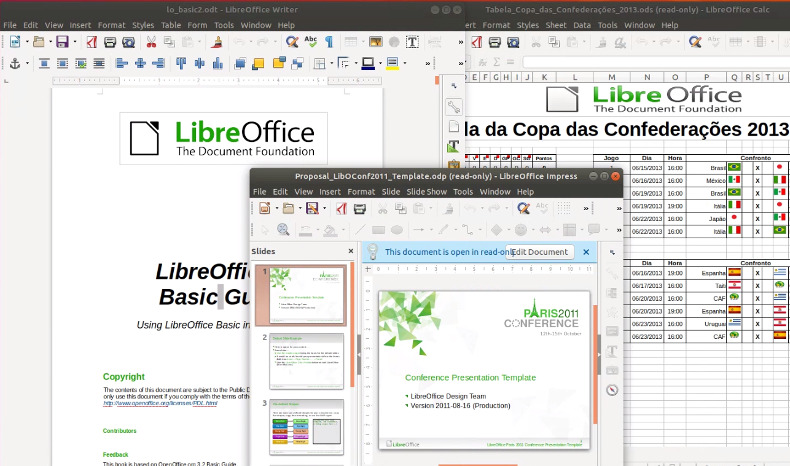Click the Cut scissors icon in Writer

151,42
